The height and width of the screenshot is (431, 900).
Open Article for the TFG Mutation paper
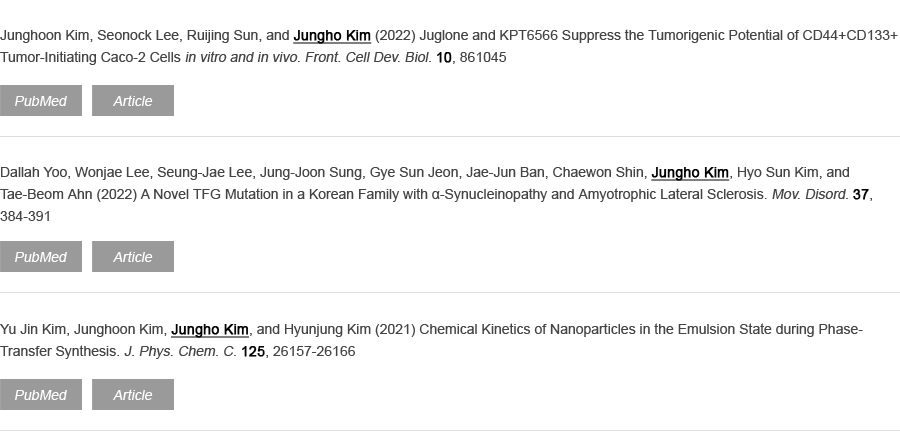(133, 257)
